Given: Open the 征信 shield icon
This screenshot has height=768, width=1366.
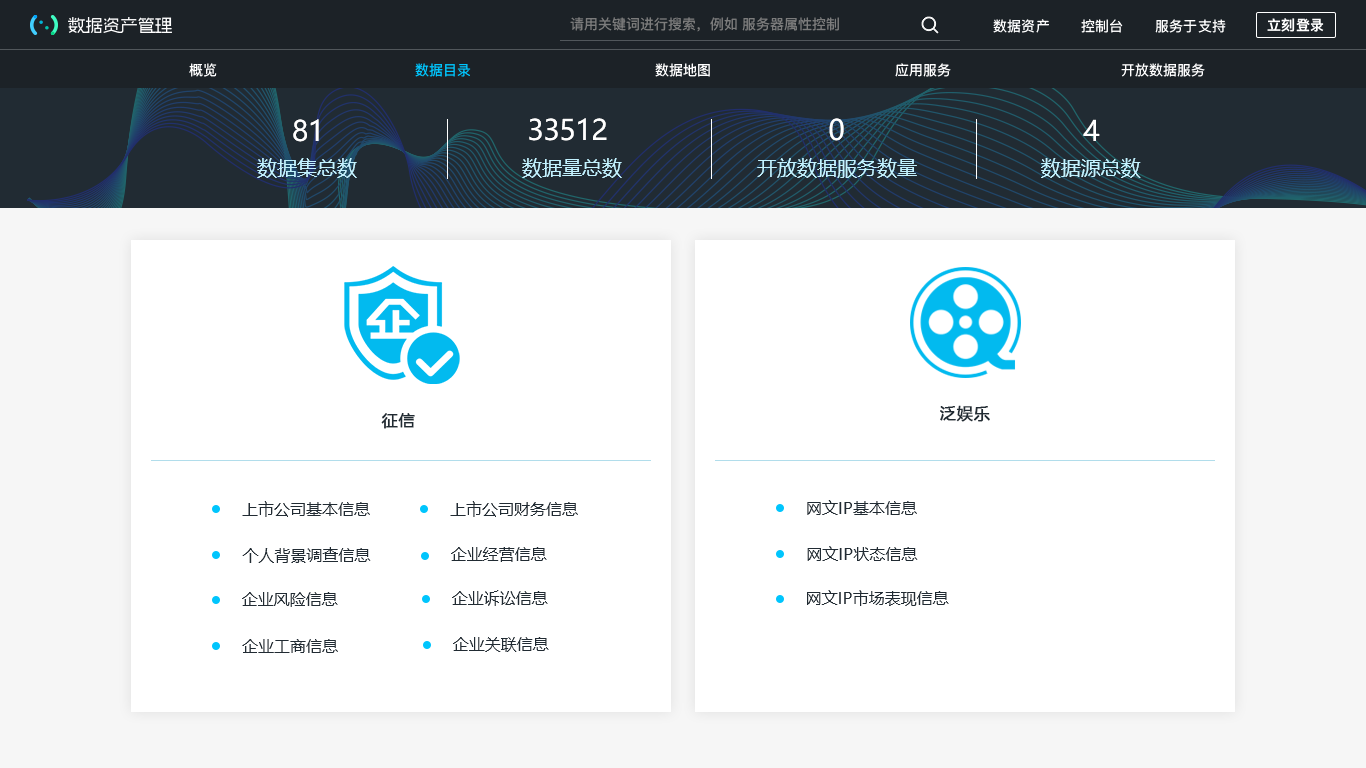Looking at the screenshot, I should coord(401,325).
